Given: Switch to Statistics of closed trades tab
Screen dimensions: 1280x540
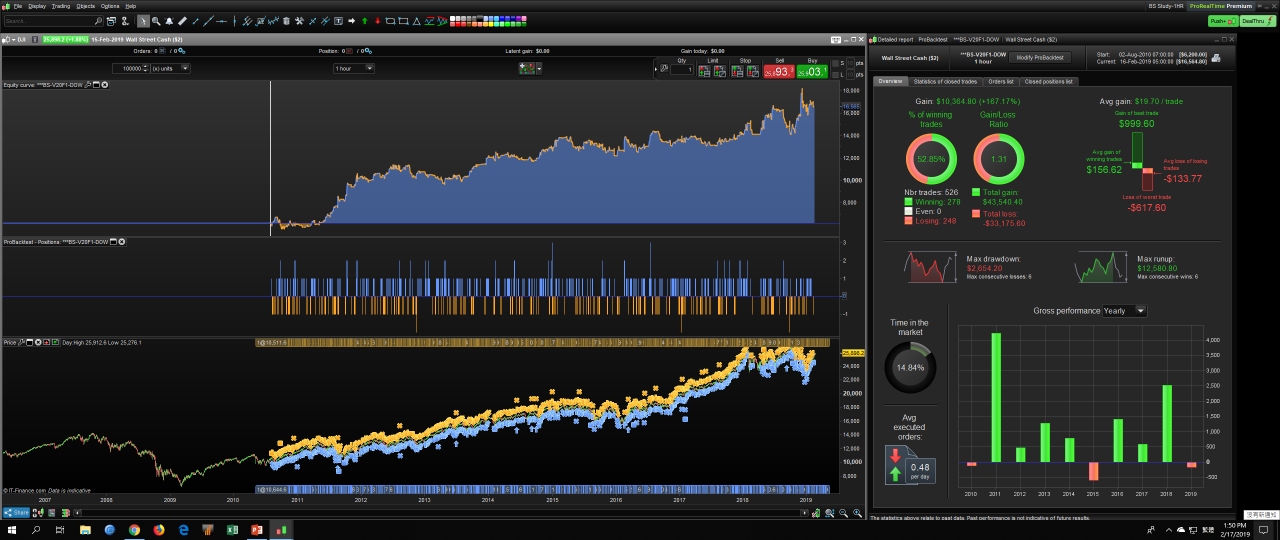Looking at the screenshot, I should 946,81.
